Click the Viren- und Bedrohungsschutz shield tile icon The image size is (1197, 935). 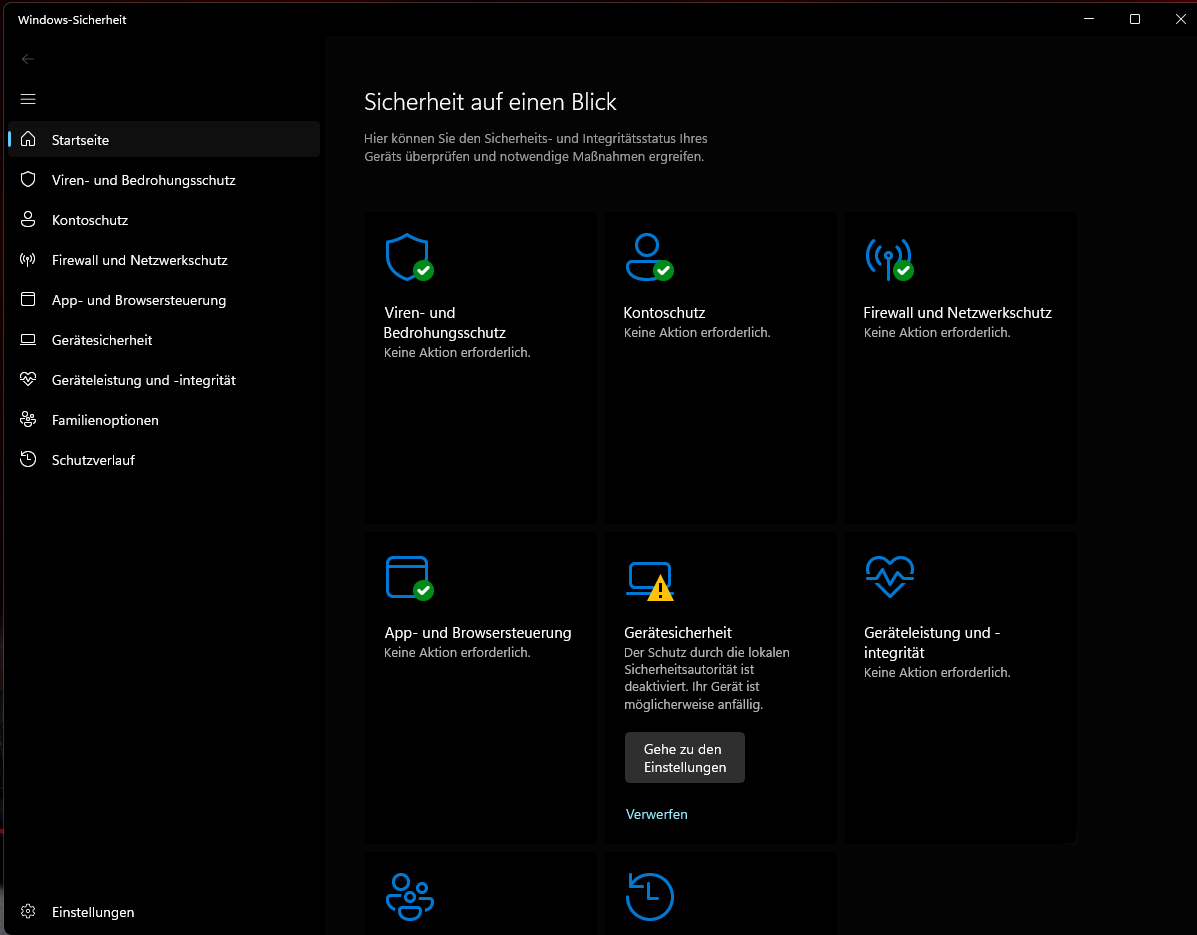[x=408, y=257]
